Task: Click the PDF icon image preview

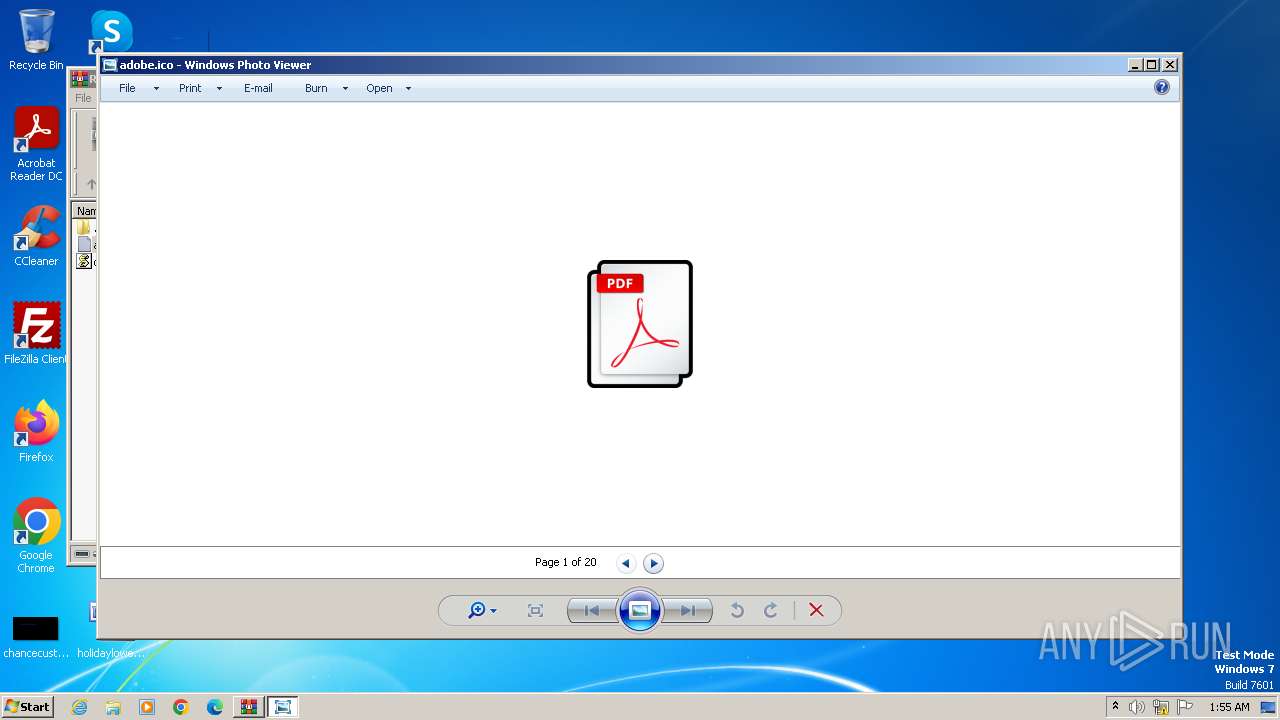Action: [640, 324]
